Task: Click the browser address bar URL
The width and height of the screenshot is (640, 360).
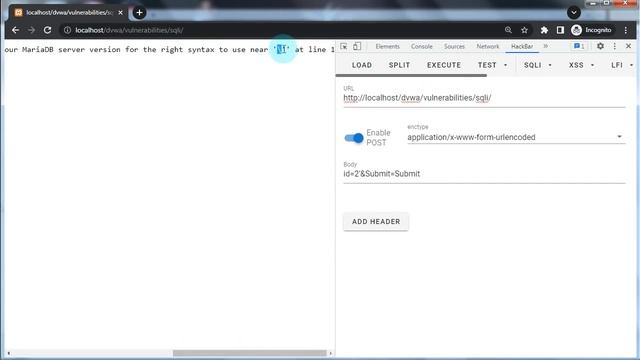Action: point(129,30)
